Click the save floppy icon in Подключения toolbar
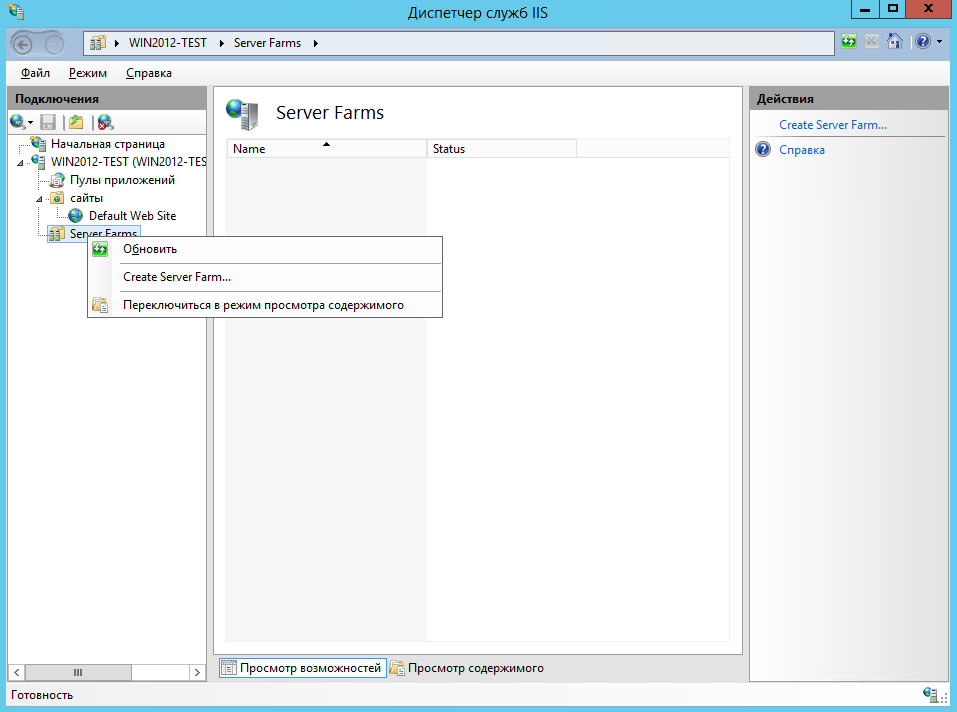 tap(48, 122)
